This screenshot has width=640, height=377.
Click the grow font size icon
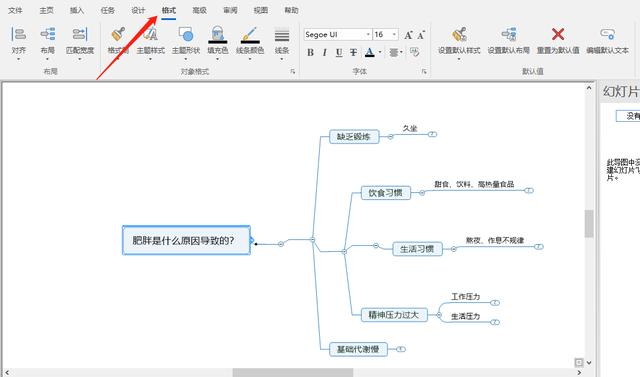[x=408, y=35]
